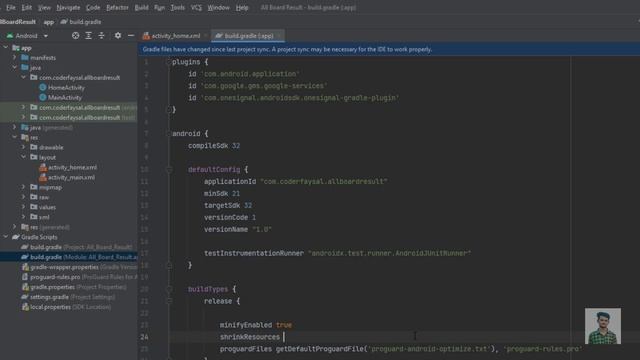Expand the res (generated) folder

click(15, 227)
